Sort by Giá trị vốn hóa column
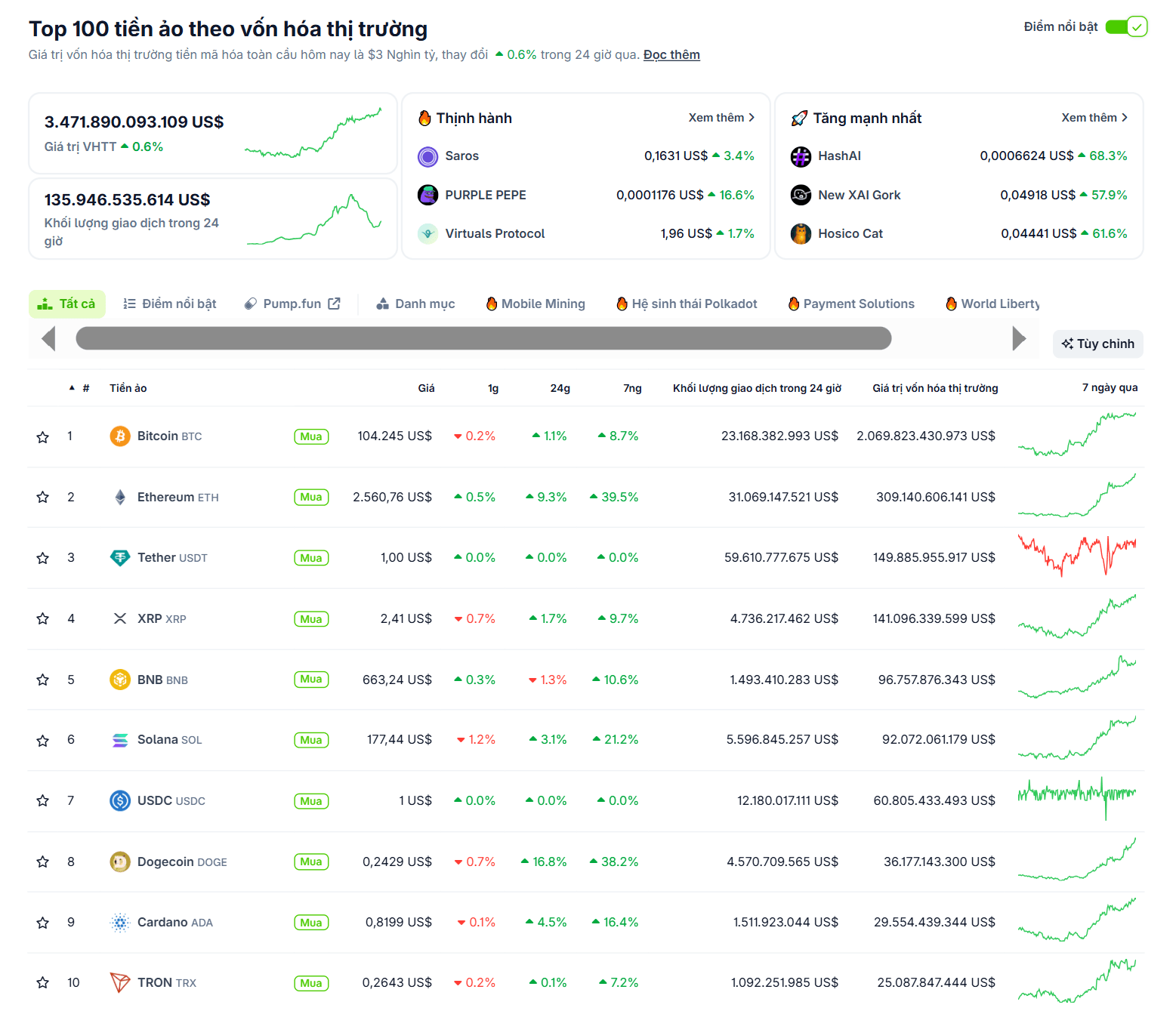The height and width of the screenshot is (1011, 1176). [935, 388]
